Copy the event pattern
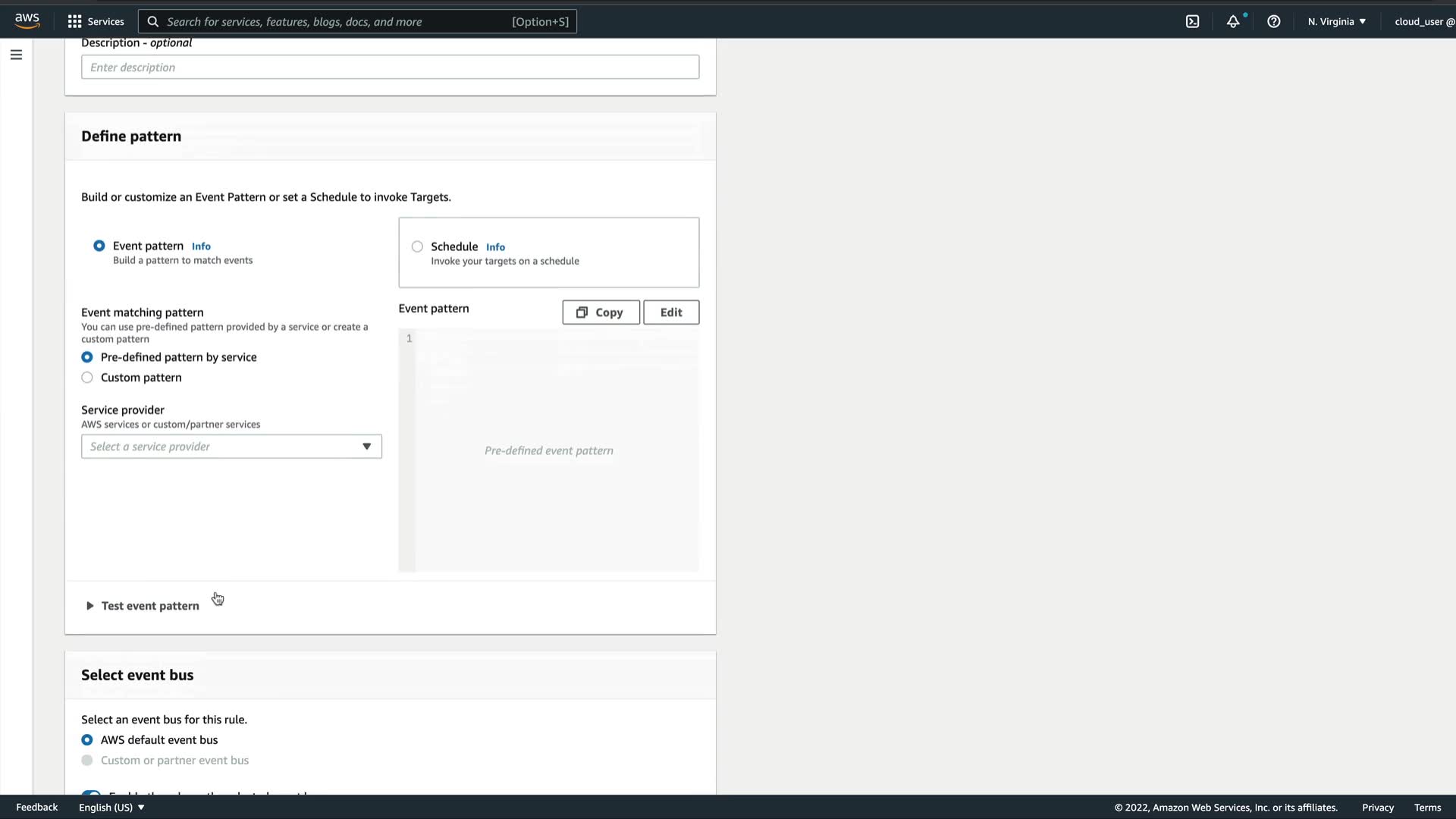Image resolution: width=1456 pixels, height=819 pixels. (x=601, y=312)
